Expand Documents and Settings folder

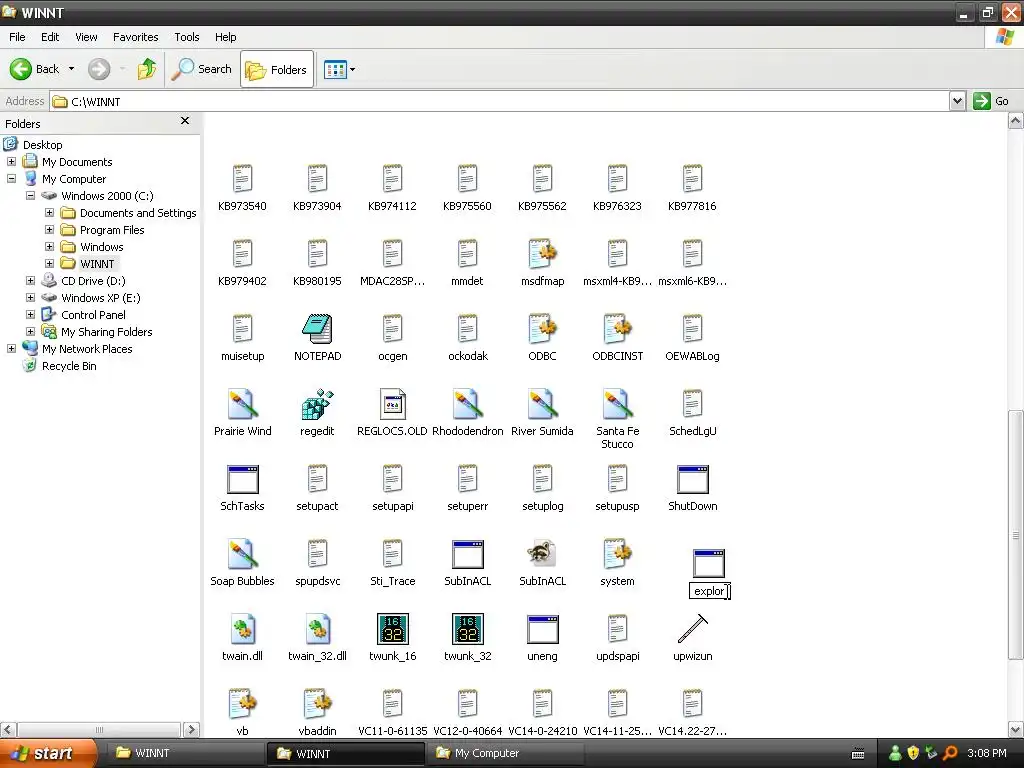pos(49,212)
